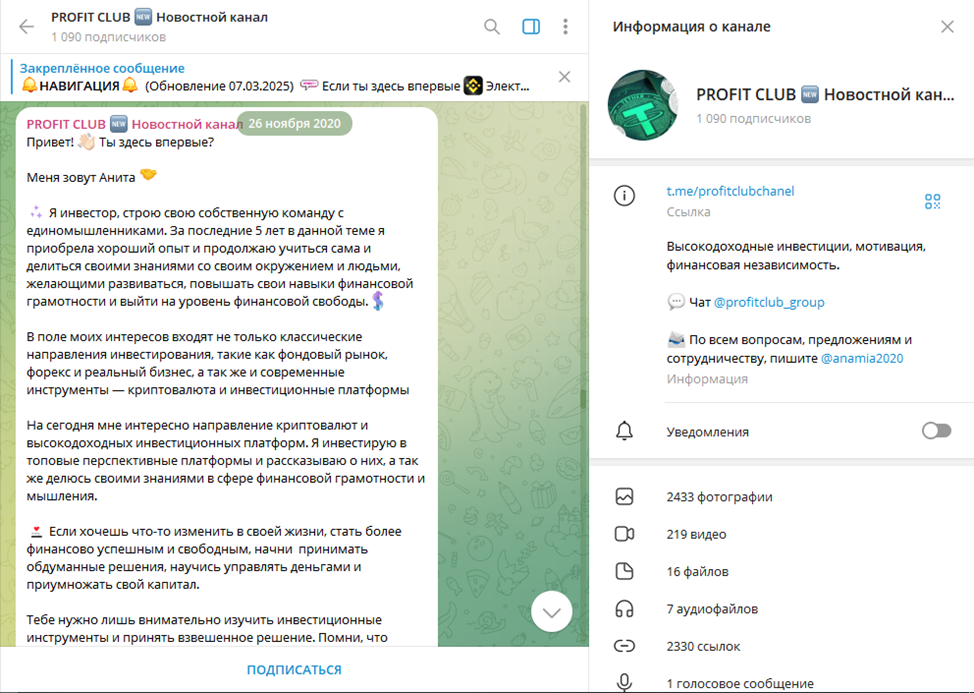974x693 pixels.
Task: Click the link icon for 2330 ссылок
Action: [624, 646]
